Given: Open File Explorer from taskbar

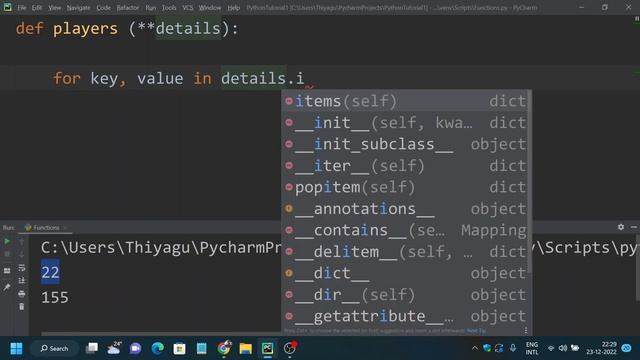Looking at the screenshot, I should [246, 348].
